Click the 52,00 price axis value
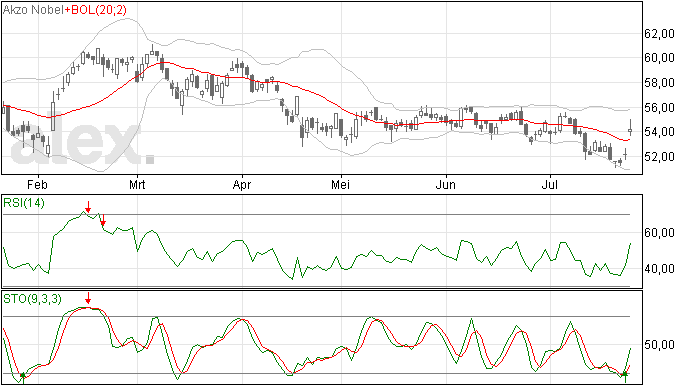Image resolution: width=690 pixels, height=387 pixels. [x=659, y=156]
